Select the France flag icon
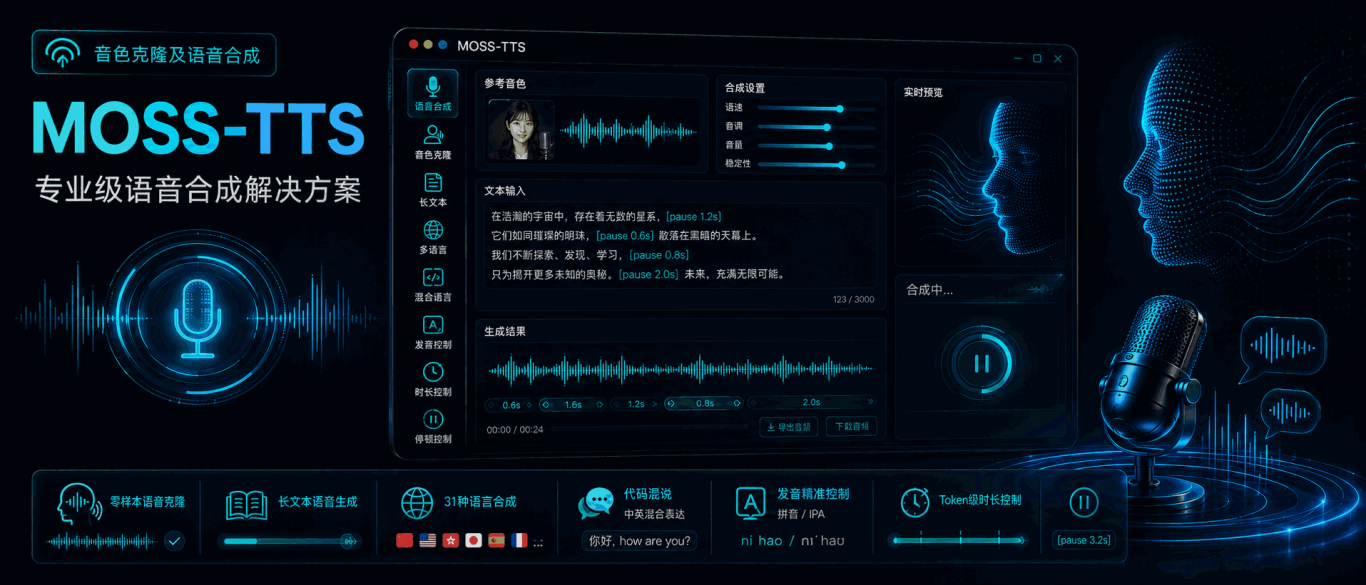This screenshot has width=1366, height=585. (x=519, y=541)
